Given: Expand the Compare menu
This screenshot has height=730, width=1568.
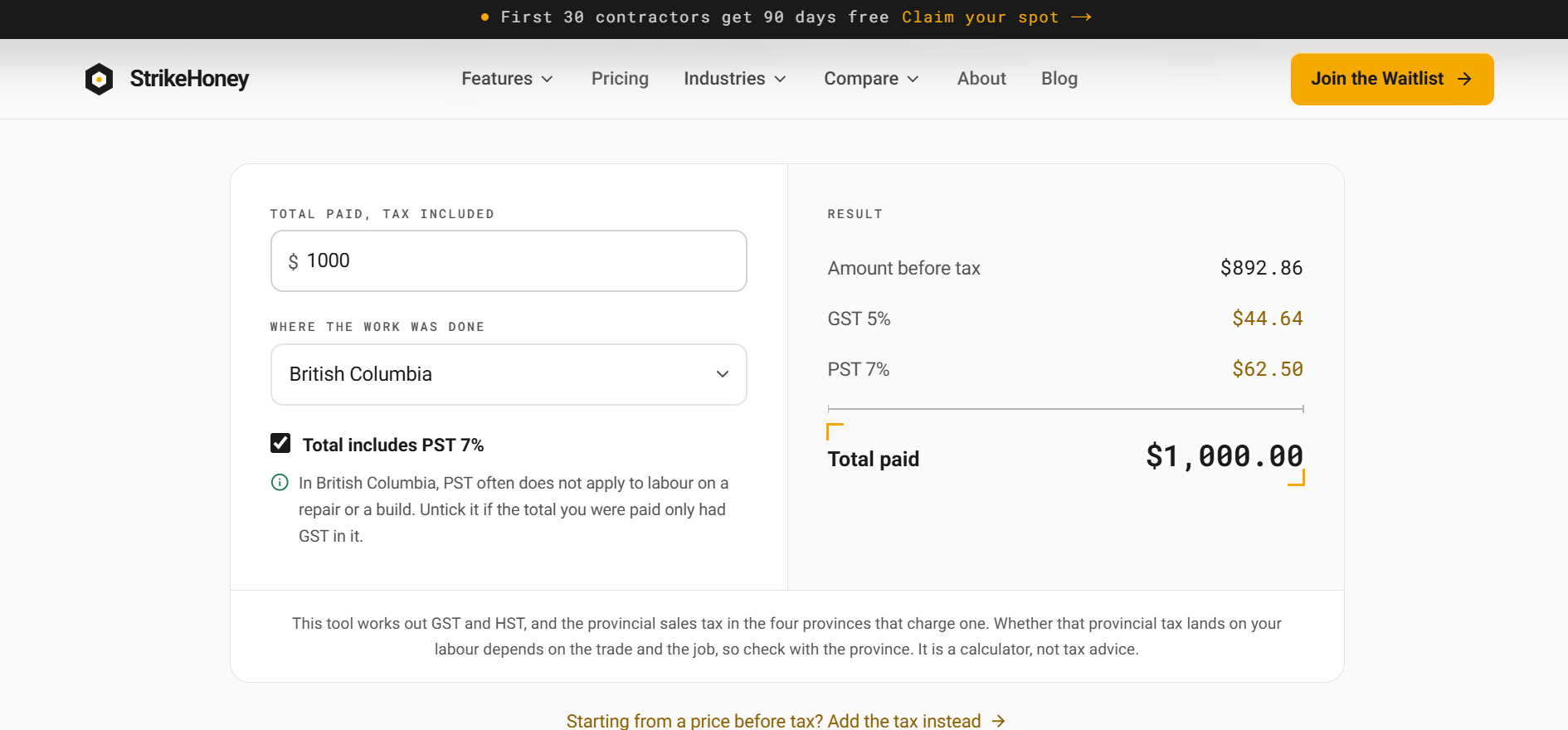Looking at the screenshot, I should (x=871, y=79).
